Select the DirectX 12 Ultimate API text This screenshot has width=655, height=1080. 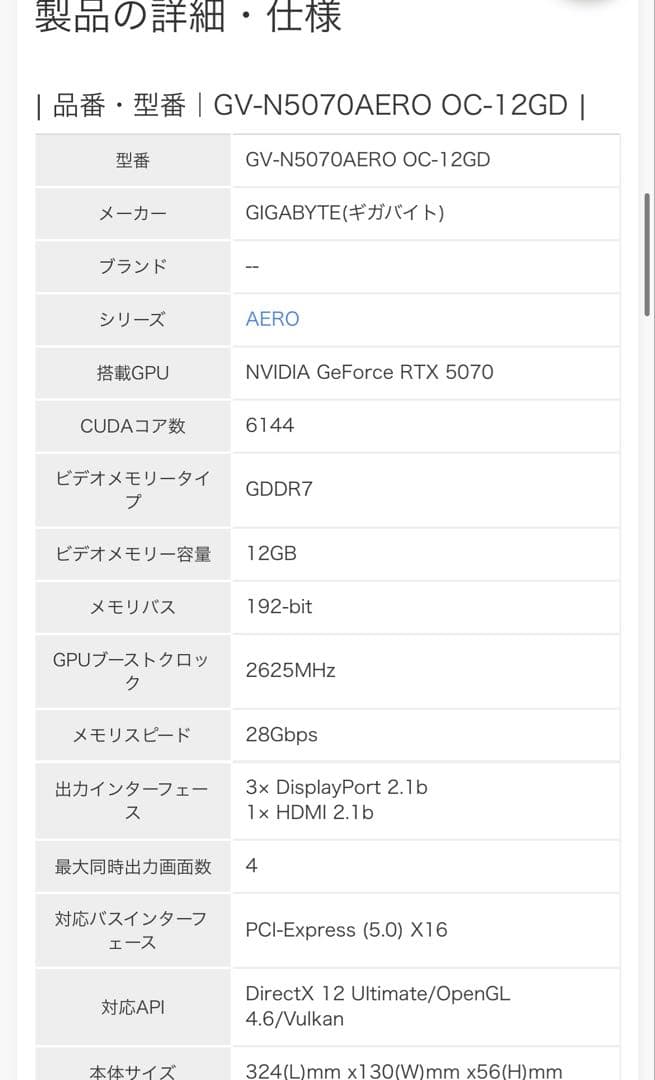coord(376,993)
